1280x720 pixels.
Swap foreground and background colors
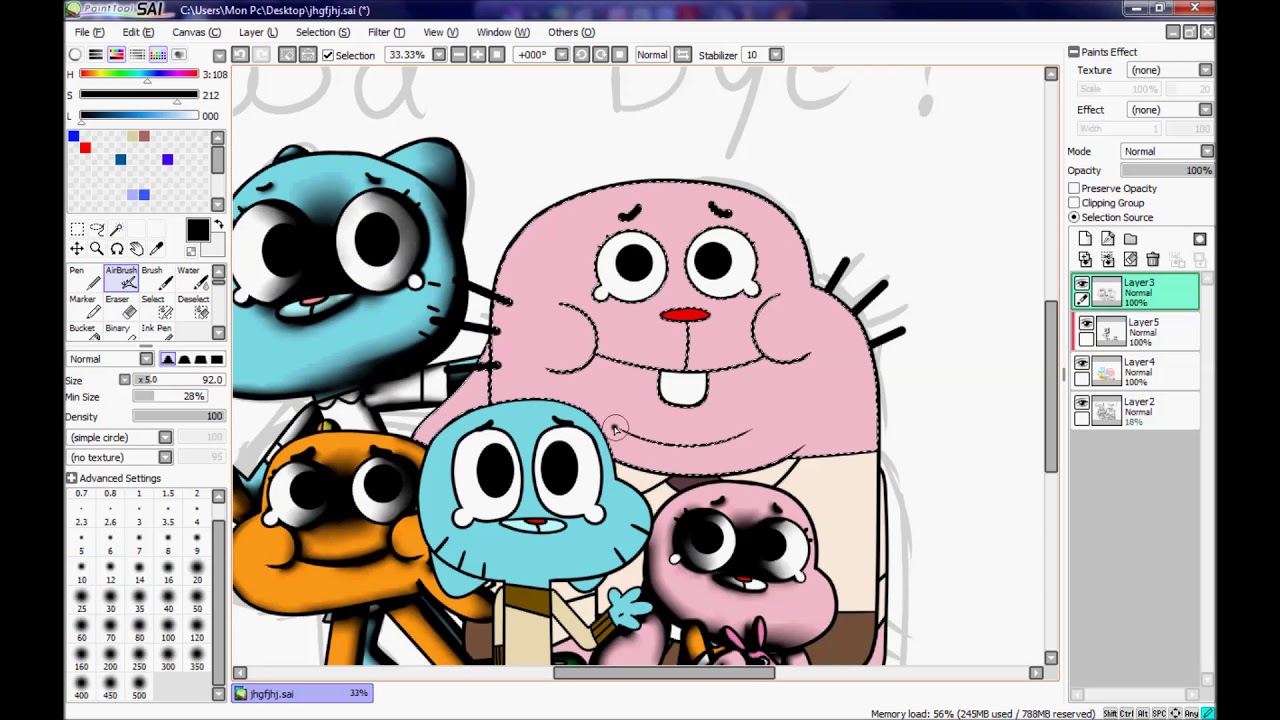pyautogui.click(x=218, y=224)
